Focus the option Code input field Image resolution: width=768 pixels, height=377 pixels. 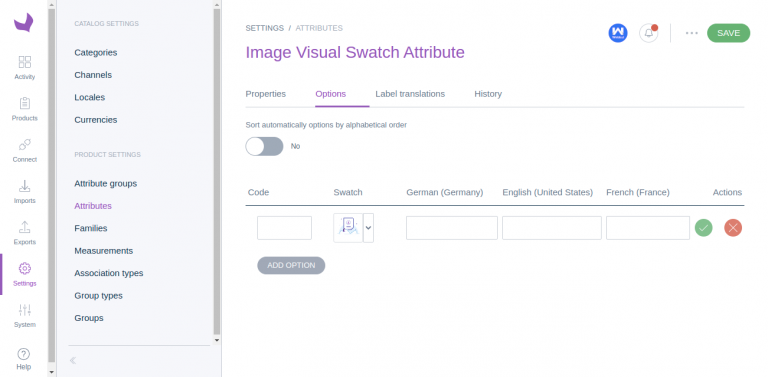(284, 228)
